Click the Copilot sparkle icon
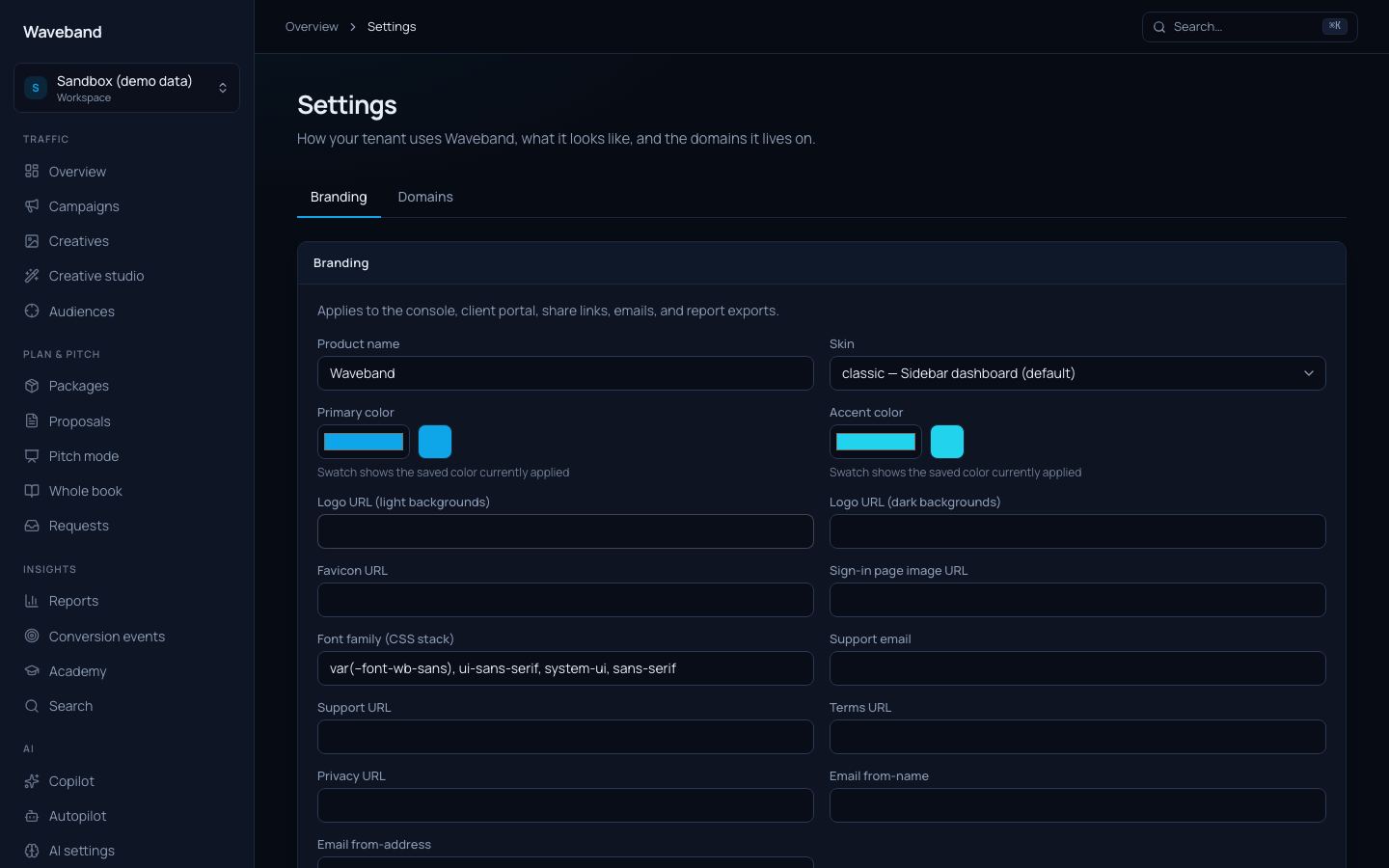1389x868 pixels. coord(32,781)
